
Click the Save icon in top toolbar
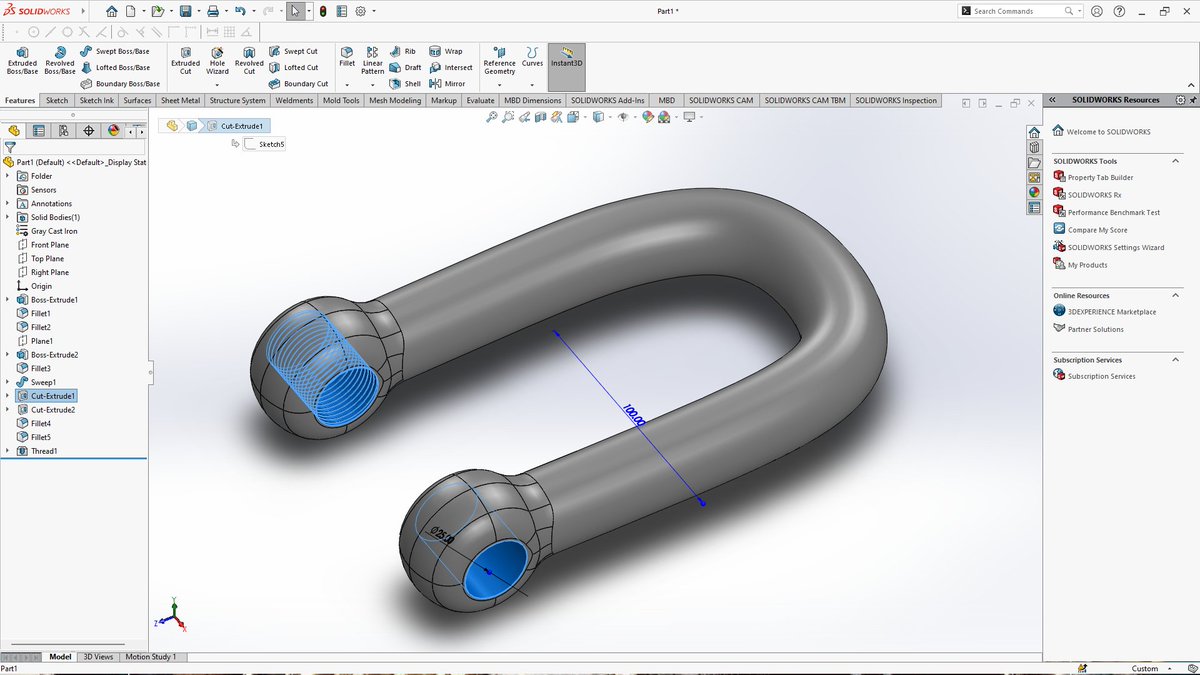coord(185,11)
